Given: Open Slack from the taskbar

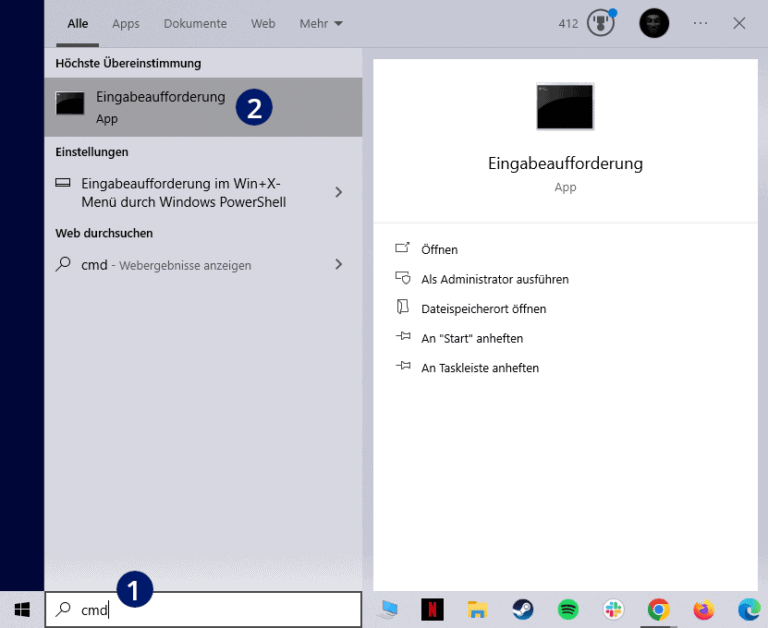Looking at the screenshot, I should [613, 609].
